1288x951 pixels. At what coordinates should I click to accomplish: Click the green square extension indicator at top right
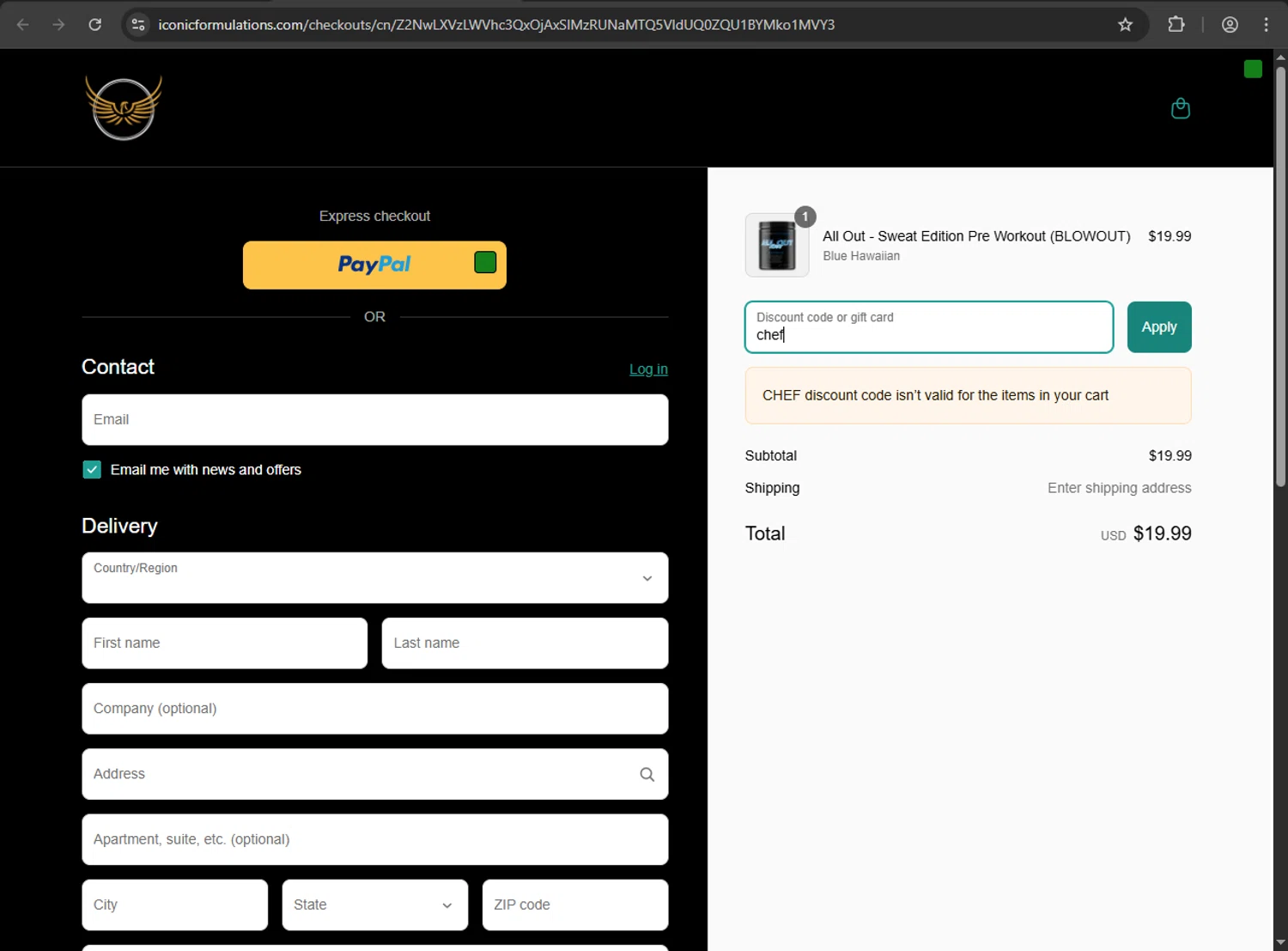pyautogui.click(x=1253, y=70)
